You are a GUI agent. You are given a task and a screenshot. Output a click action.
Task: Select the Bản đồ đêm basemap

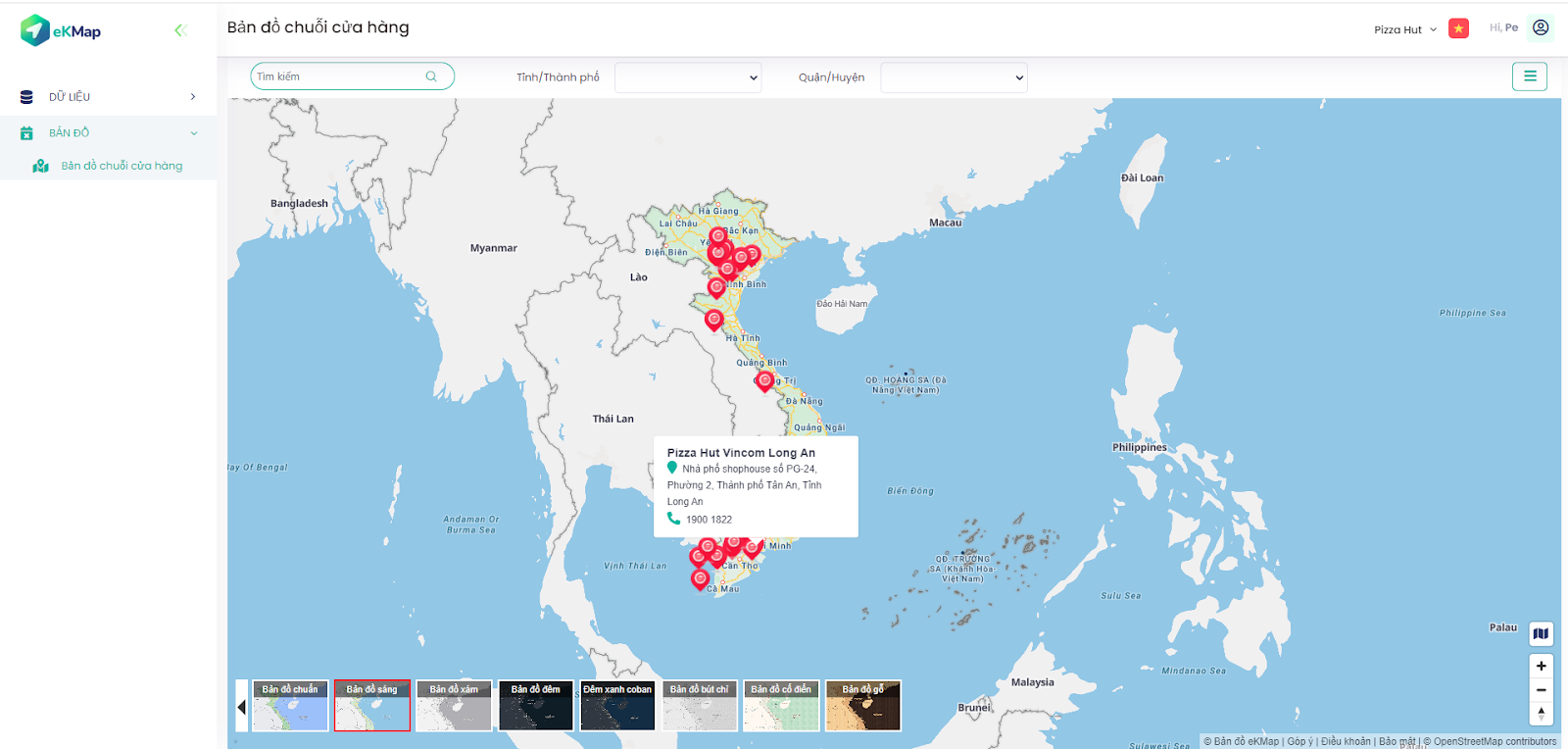click(x=536, y=706)
